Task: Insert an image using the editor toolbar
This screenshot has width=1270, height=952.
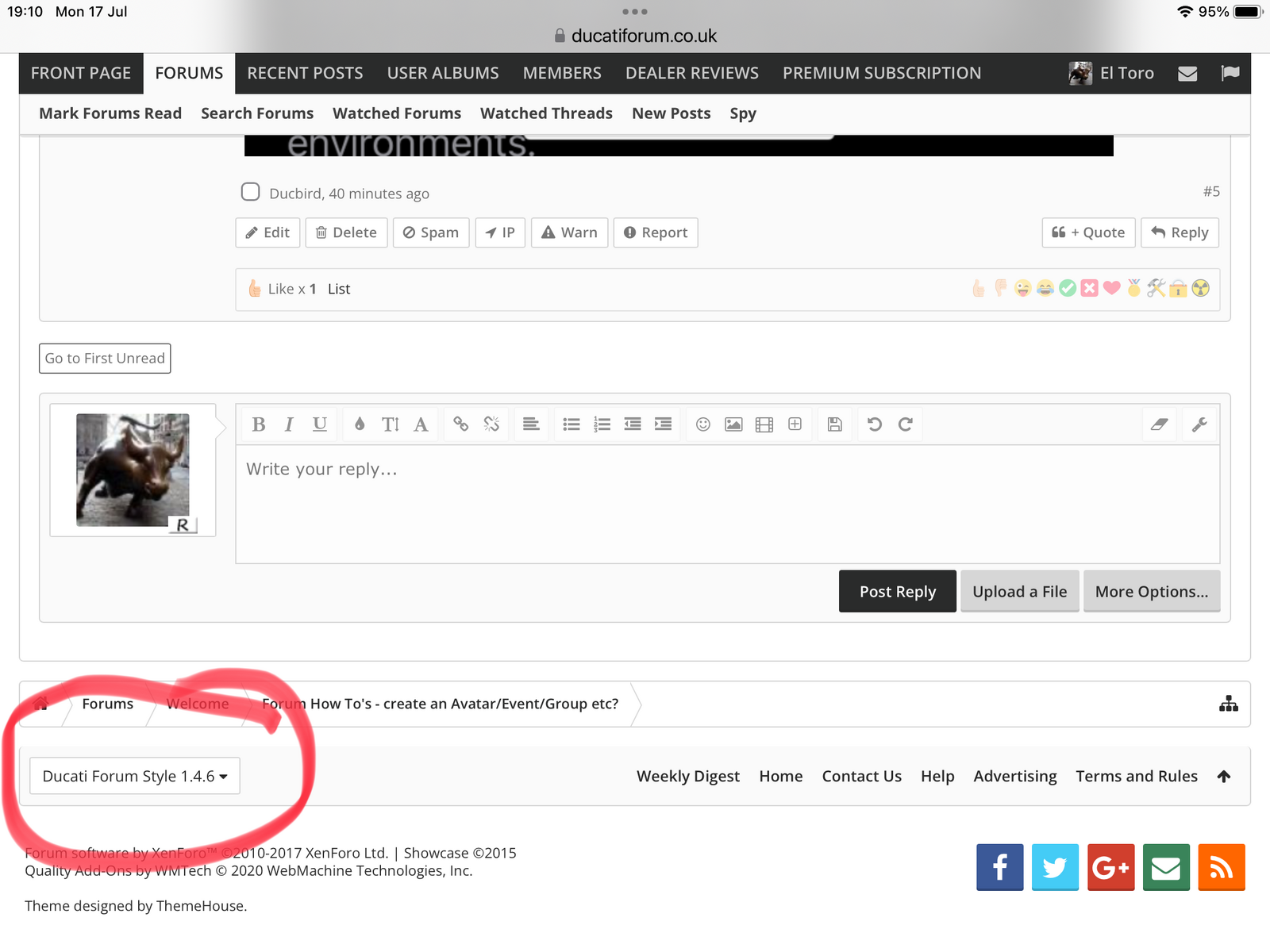Action: click(x=733, y=424)
